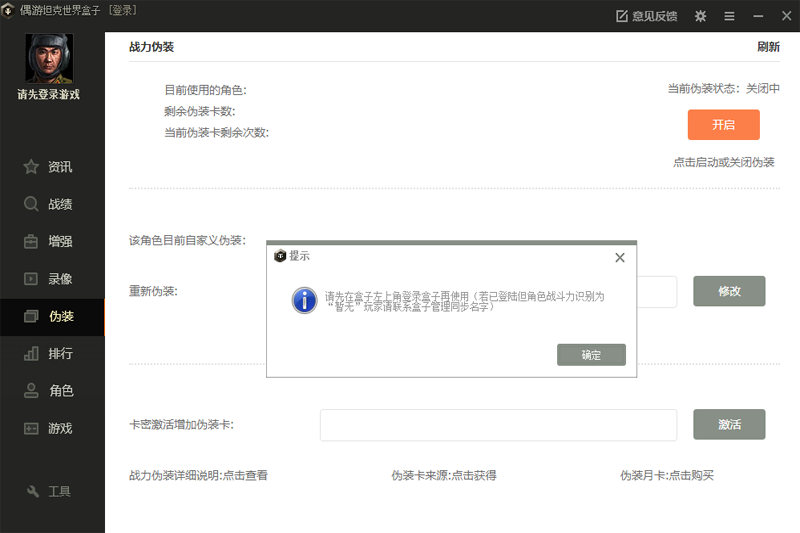The width and height of the screenshot is (800, 533).
Task: Click 刷新 refresh link at top right
Action: pos(768,47)
